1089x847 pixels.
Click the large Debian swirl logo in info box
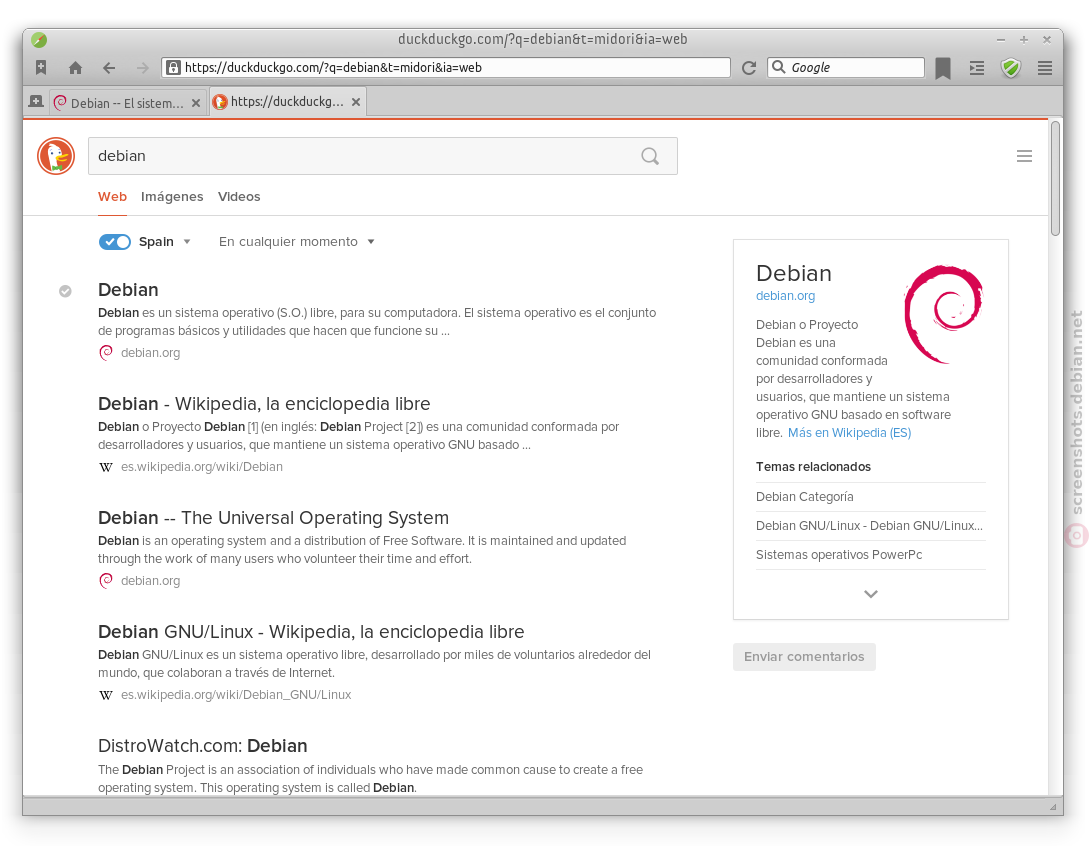tap(943, 314)
